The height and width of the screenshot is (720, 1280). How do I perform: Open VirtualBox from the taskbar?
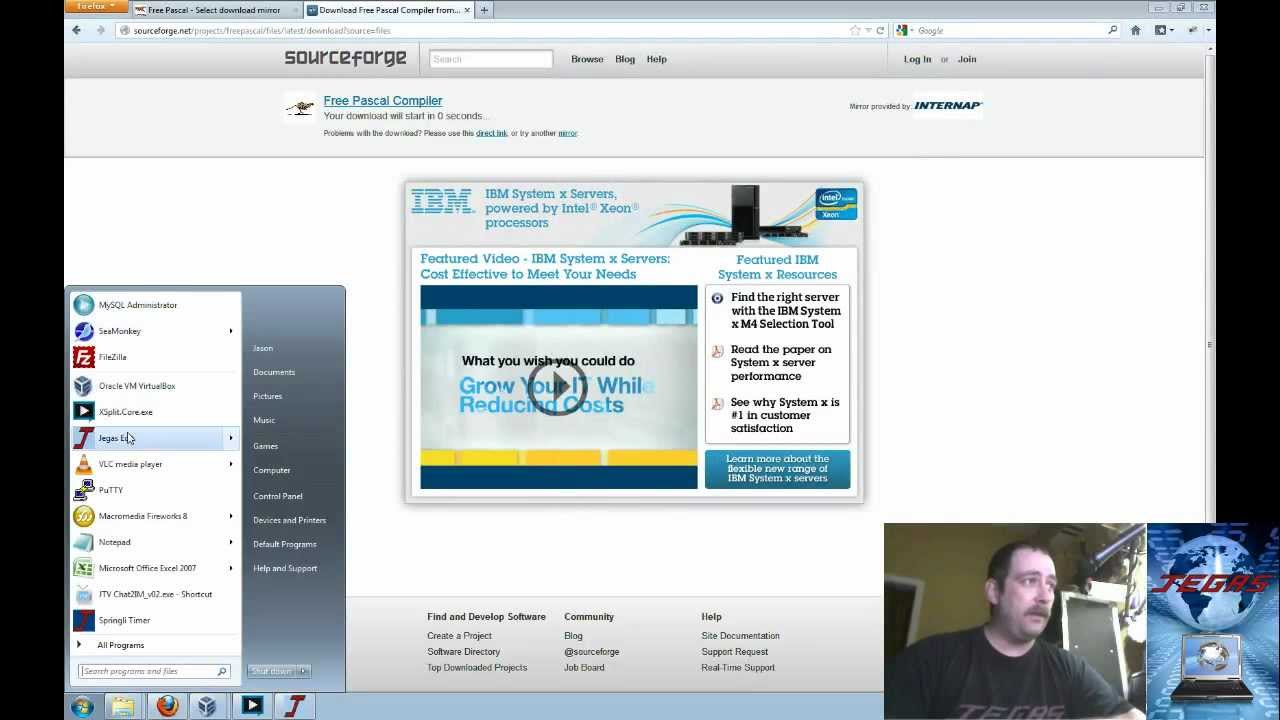click(x=207, y=707)
